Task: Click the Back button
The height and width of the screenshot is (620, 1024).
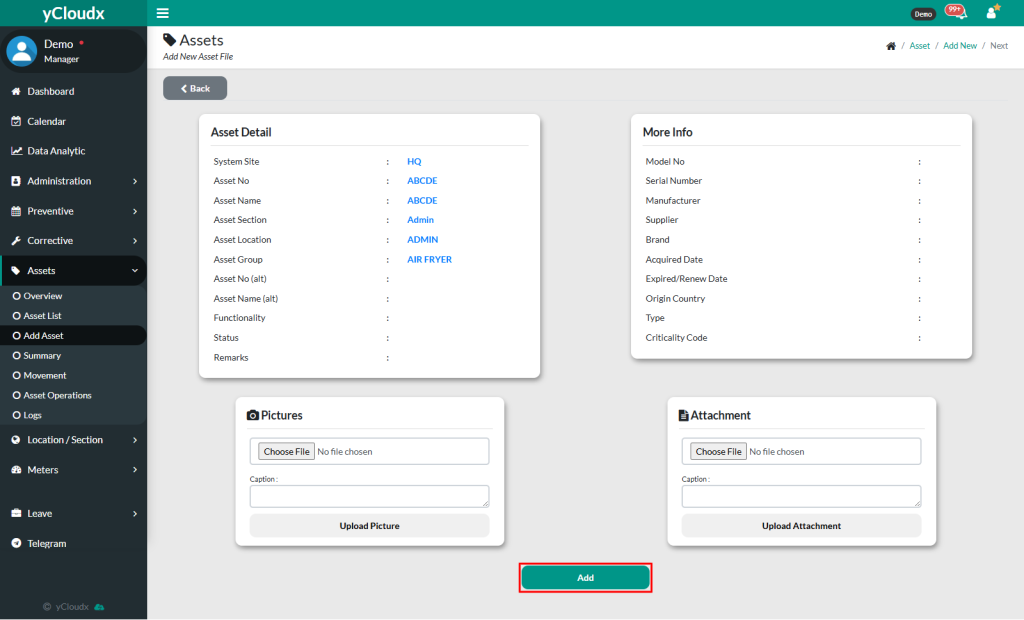Action: [195, 89]
